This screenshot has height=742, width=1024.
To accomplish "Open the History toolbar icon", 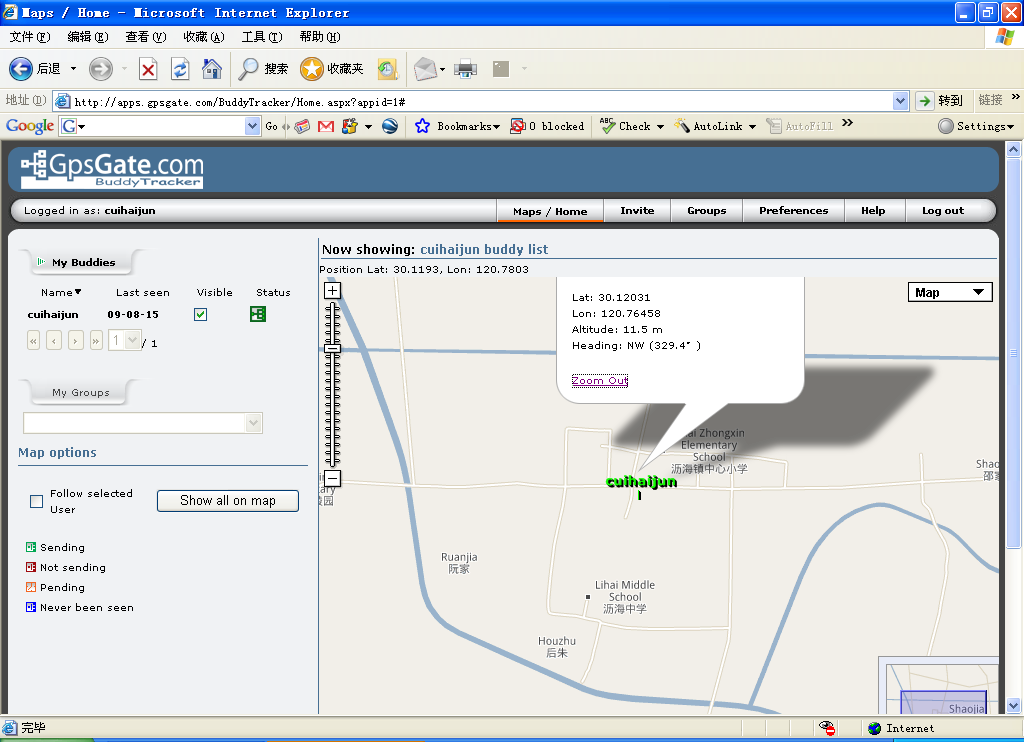I will [387, 69].
